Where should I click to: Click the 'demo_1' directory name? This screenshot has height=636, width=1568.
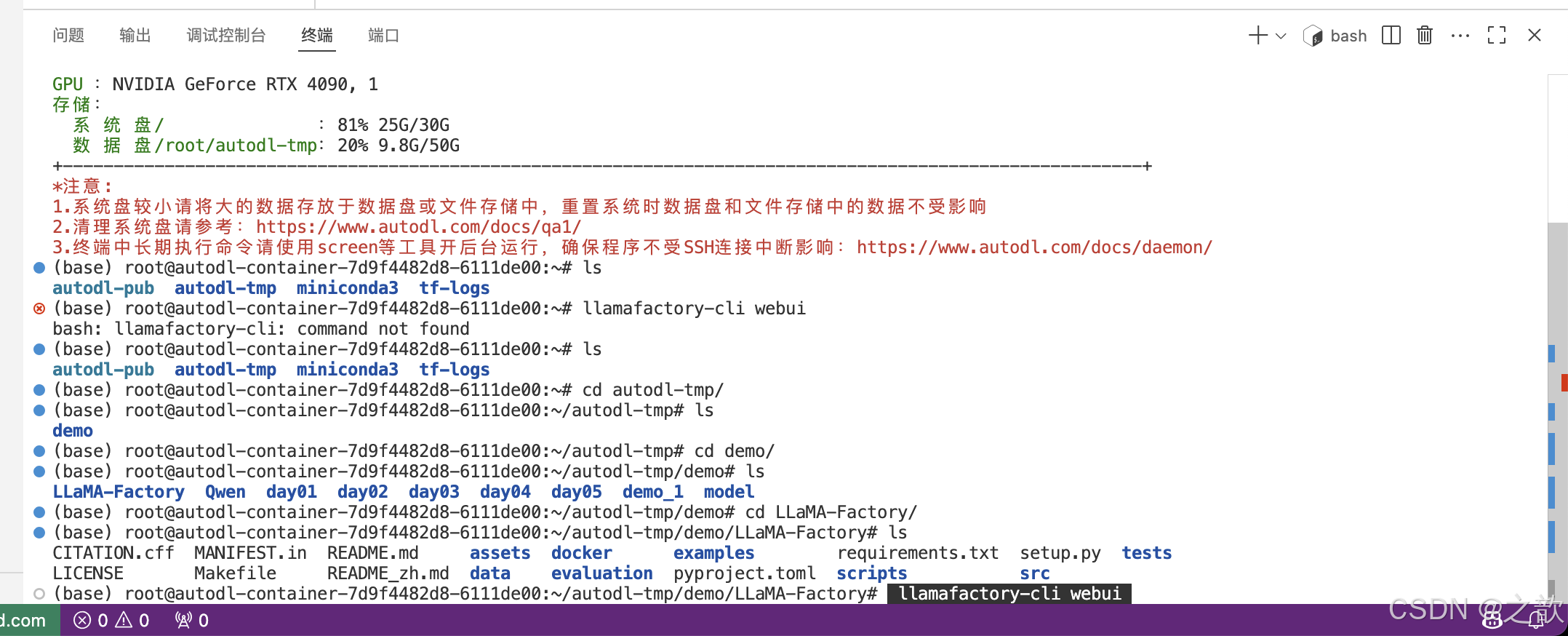pos(653,492)
